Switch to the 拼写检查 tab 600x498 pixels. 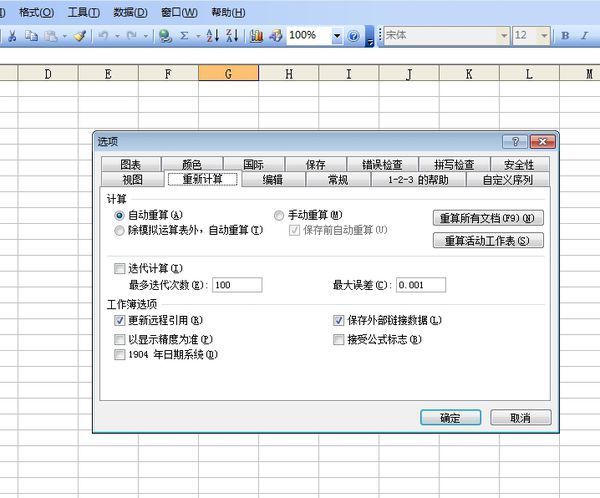454,164
